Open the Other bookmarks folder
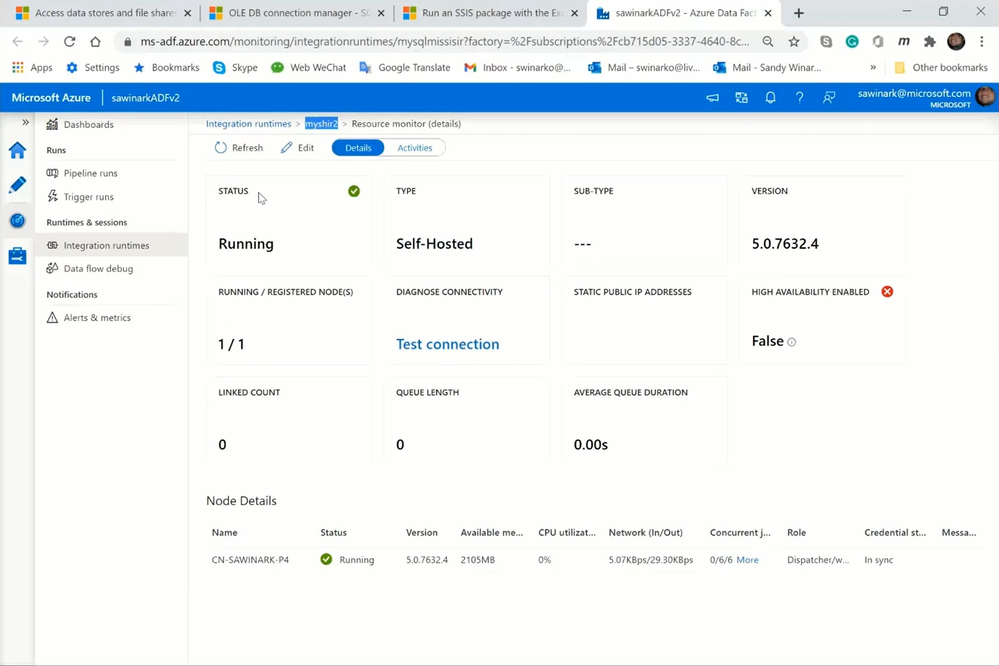 941,68
